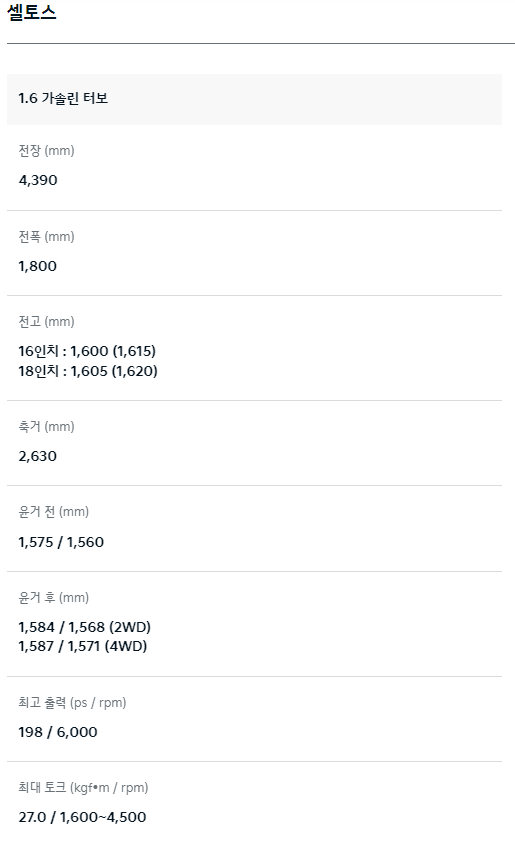Viewport: 515px width, 841px height.
Task: Click the 윤거 전 (mm) label
Action: [54, 512]
